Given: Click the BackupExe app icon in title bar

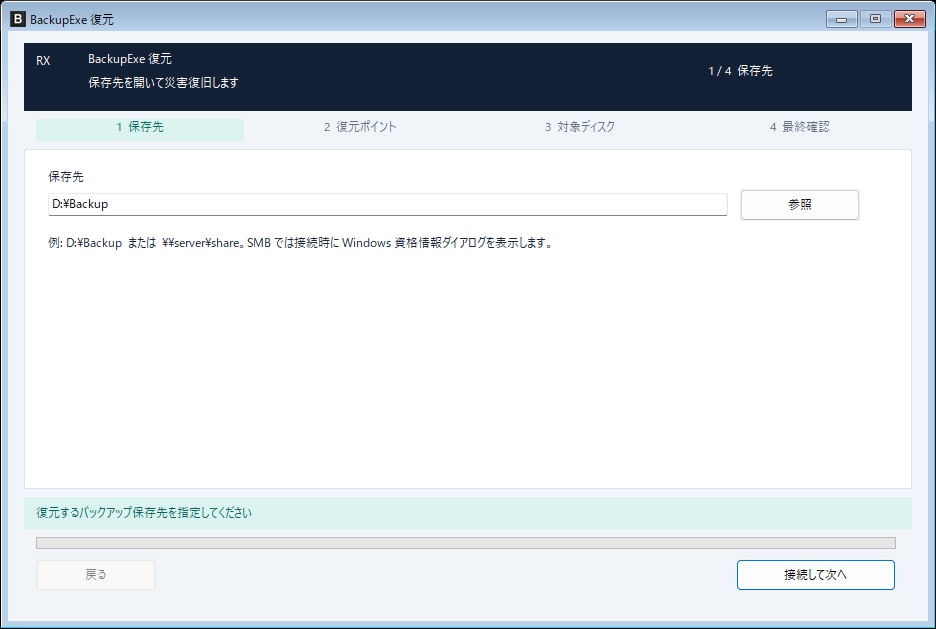Looking at the screenshot, I should pyautogui.click(x=18, y=19).
